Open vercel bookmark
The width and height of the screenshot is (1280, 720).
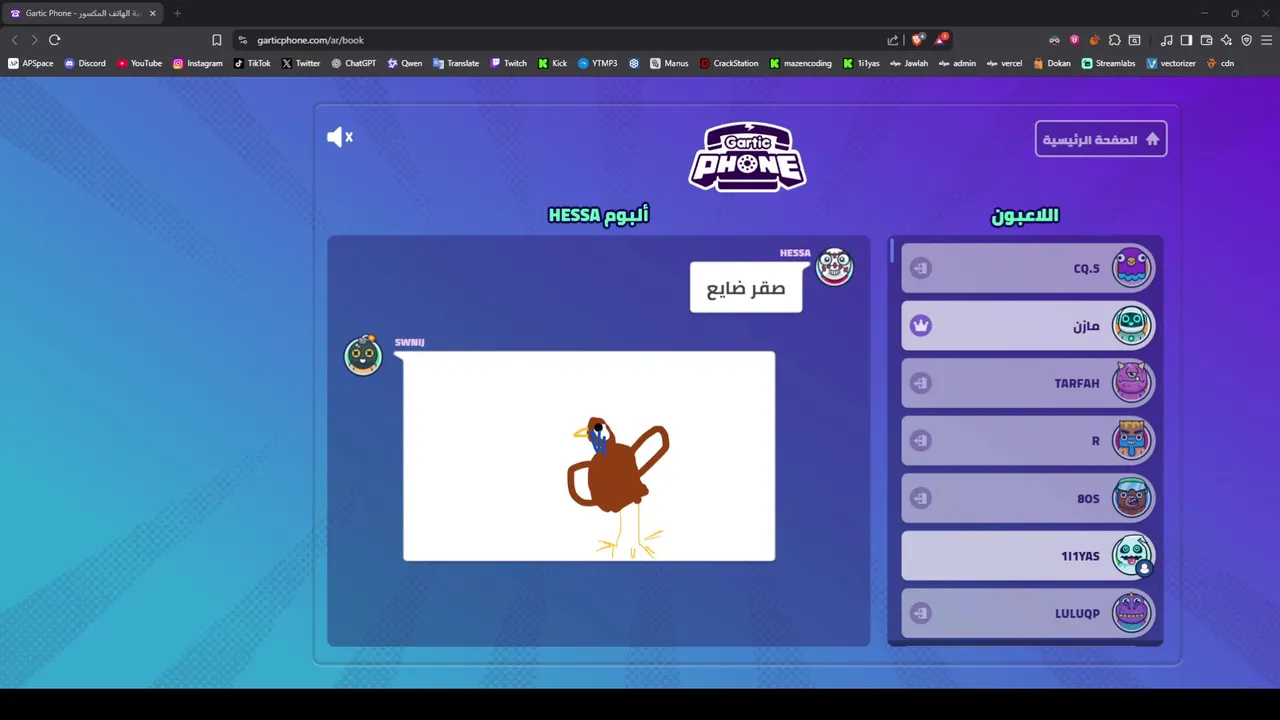coord(1004,63)
